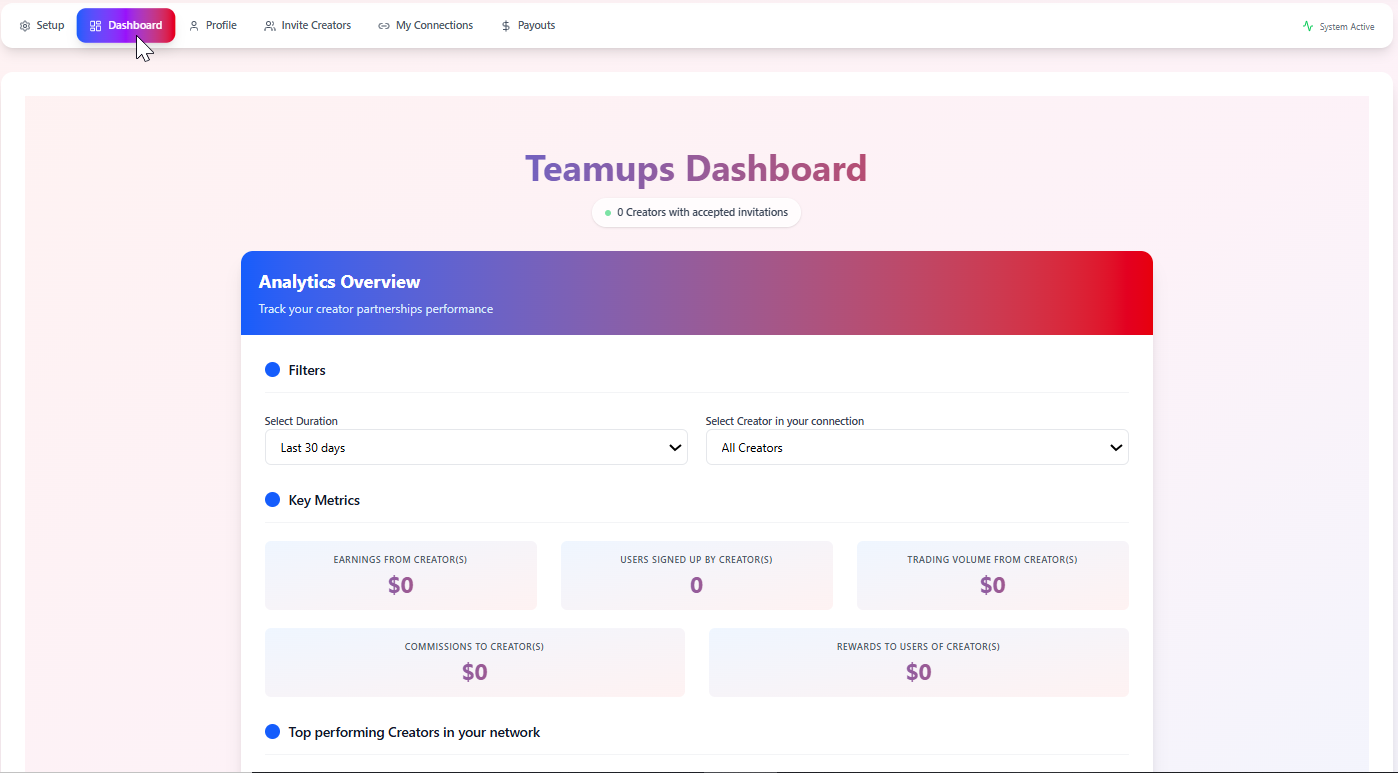The image size is (1398, 773).
Task: Open the Select Duration dropdown
Action: pyautogui.click(x=476, y=447)
